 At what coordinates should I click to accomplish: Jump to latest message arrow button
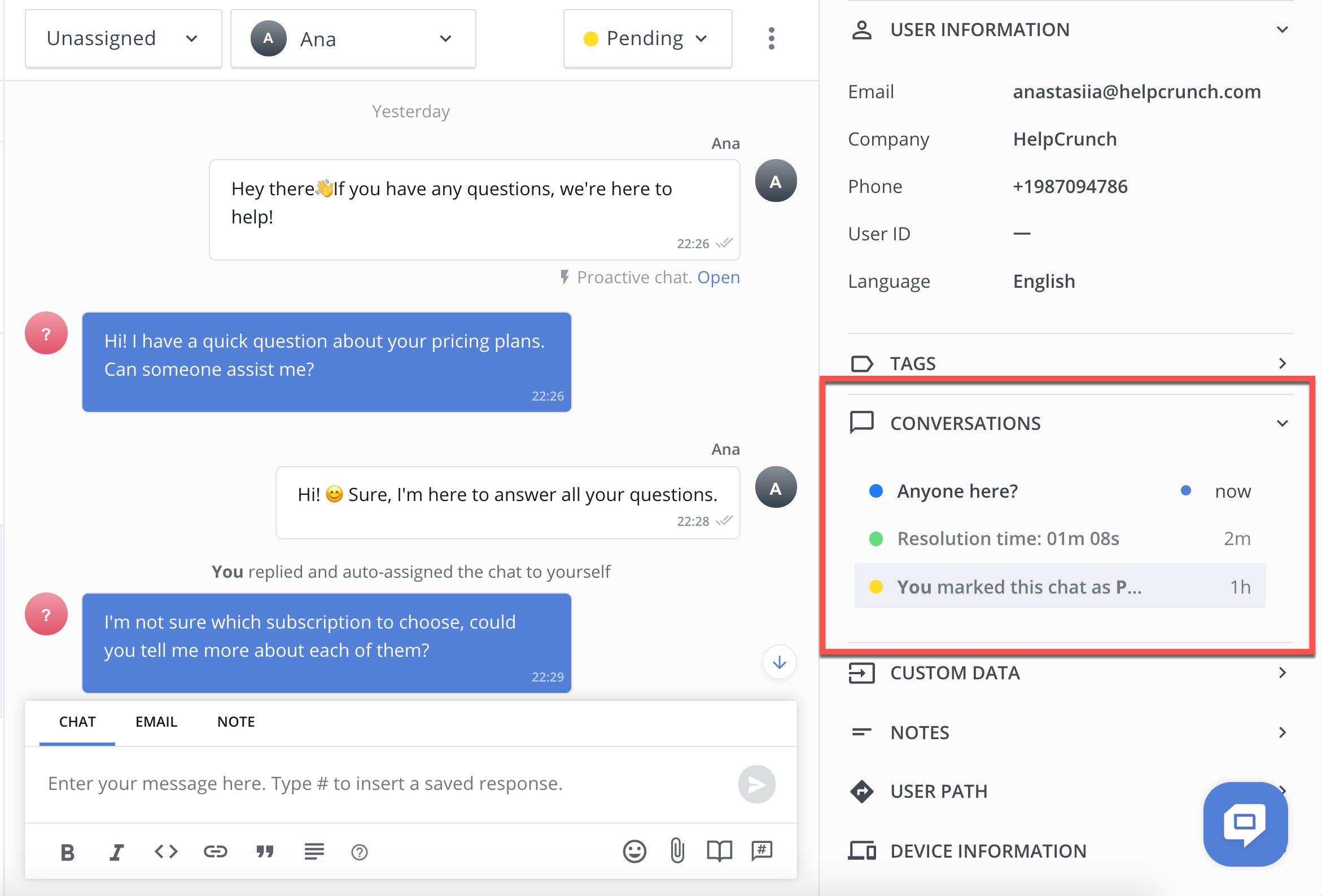click(780, 662)
